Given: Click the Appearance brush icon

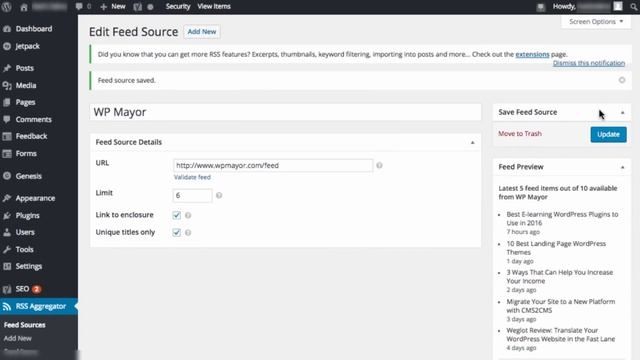Looking at the screenshot, I should point(7,198).
